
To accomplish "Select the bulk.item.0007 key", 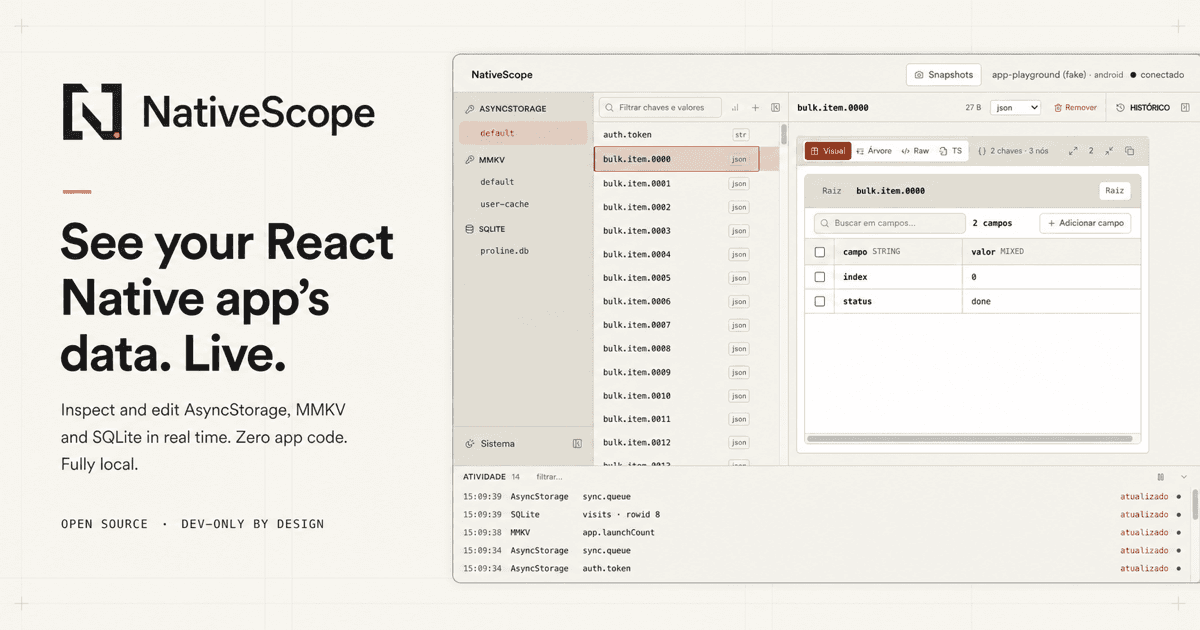I will pos(676,325).
